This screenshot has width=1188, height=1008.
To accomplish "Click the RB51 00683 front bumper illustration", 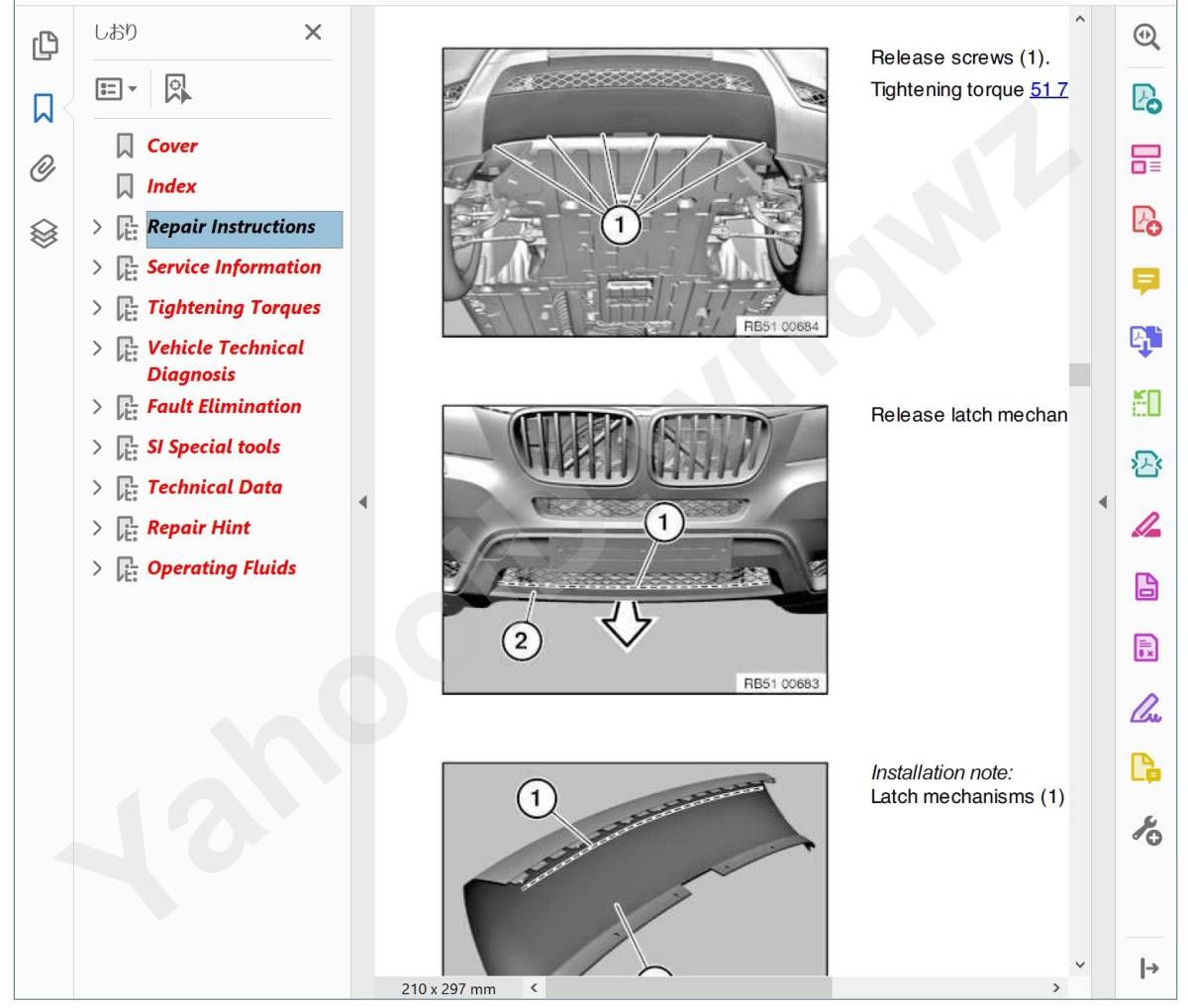I will (635, 550).
